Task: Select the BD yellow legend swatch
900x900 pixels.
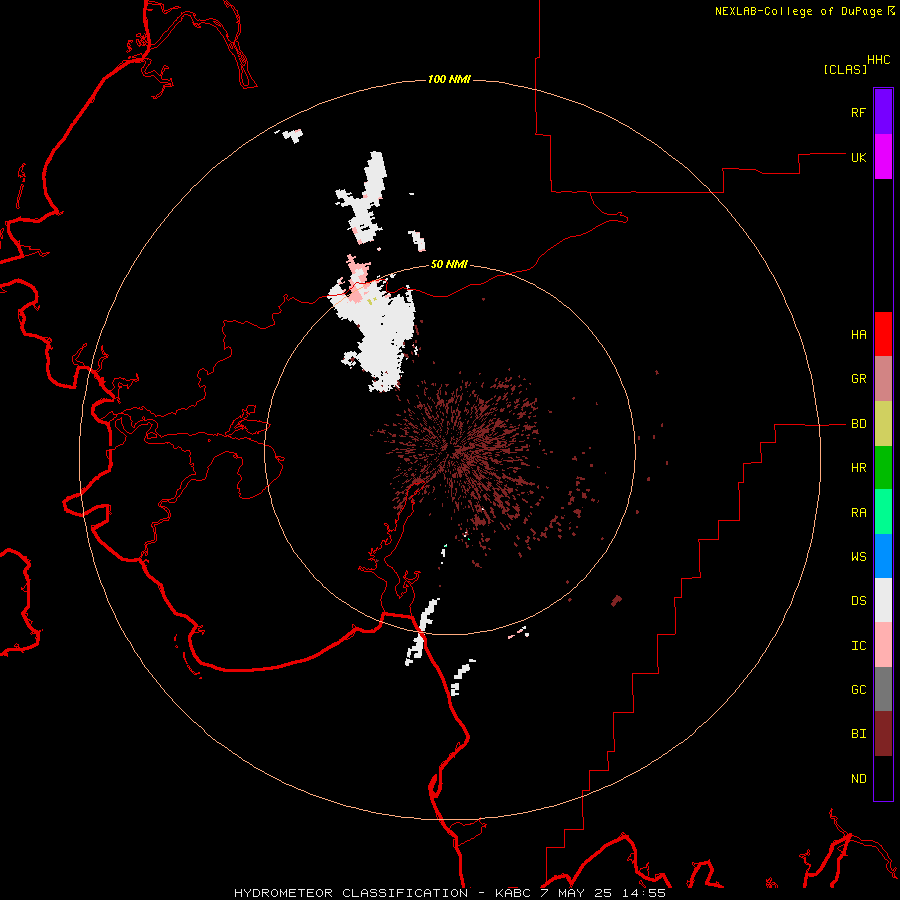Action: click(883, 424)
